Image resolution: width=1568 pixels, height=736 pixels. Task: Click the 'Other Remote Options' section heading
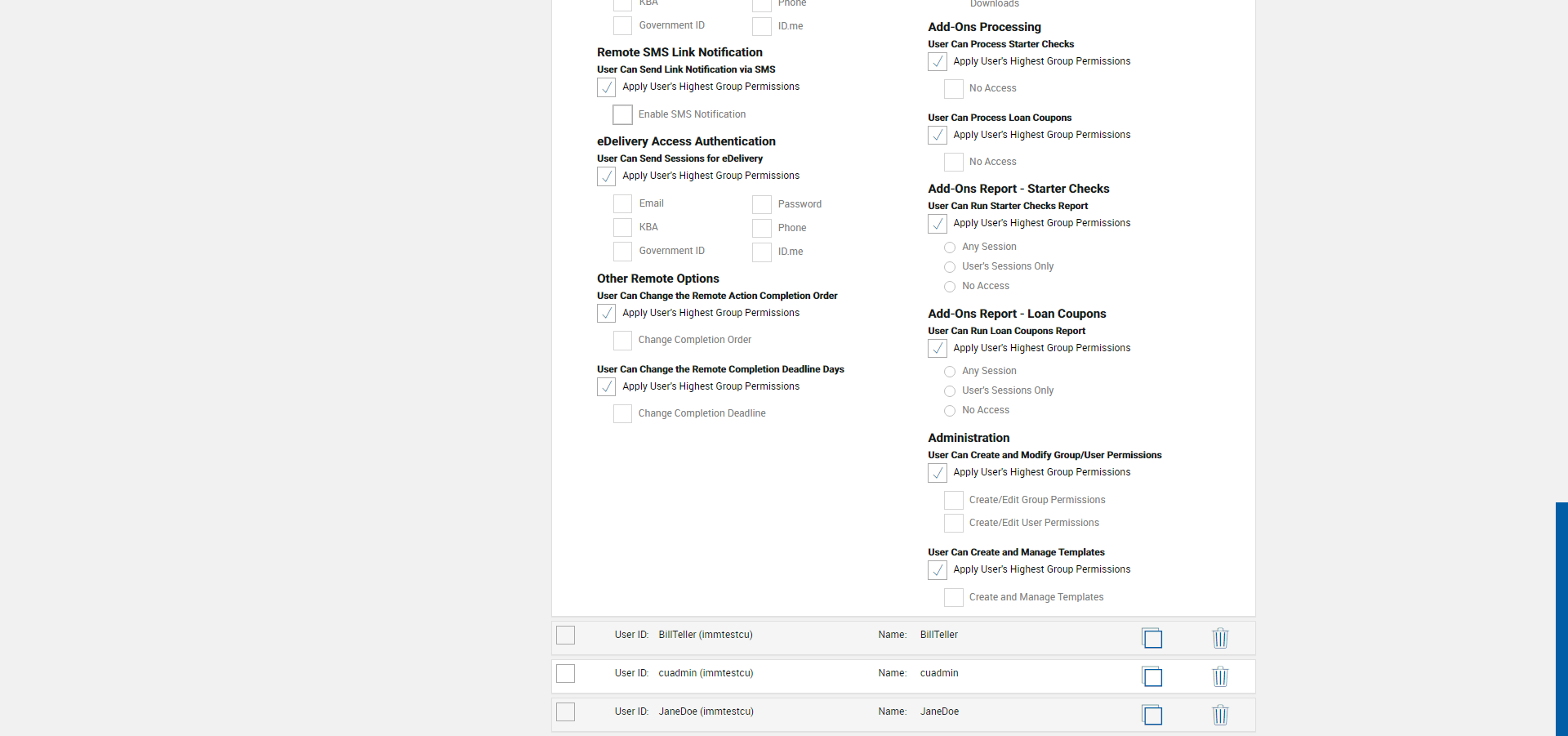[658, 279]
